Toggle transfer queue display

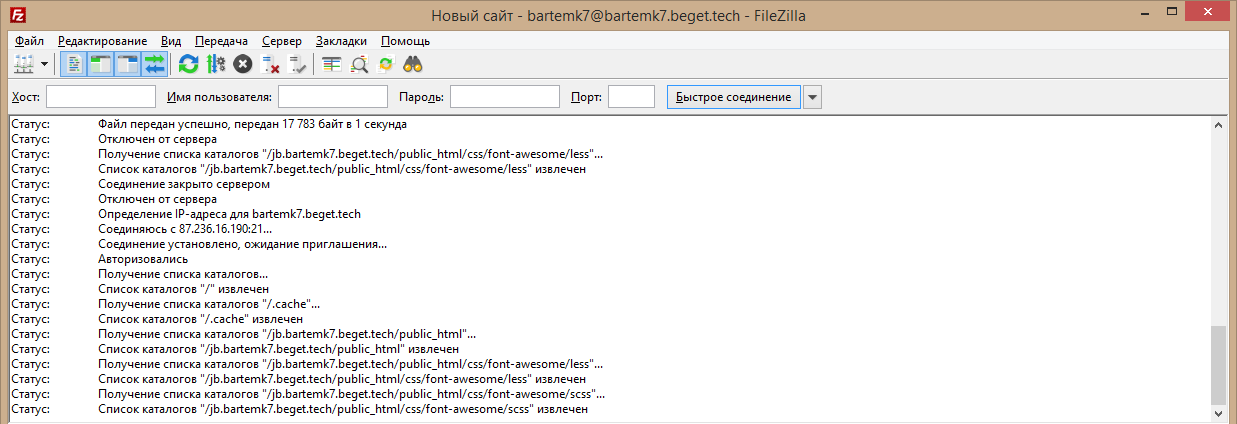tap(154, 64)
